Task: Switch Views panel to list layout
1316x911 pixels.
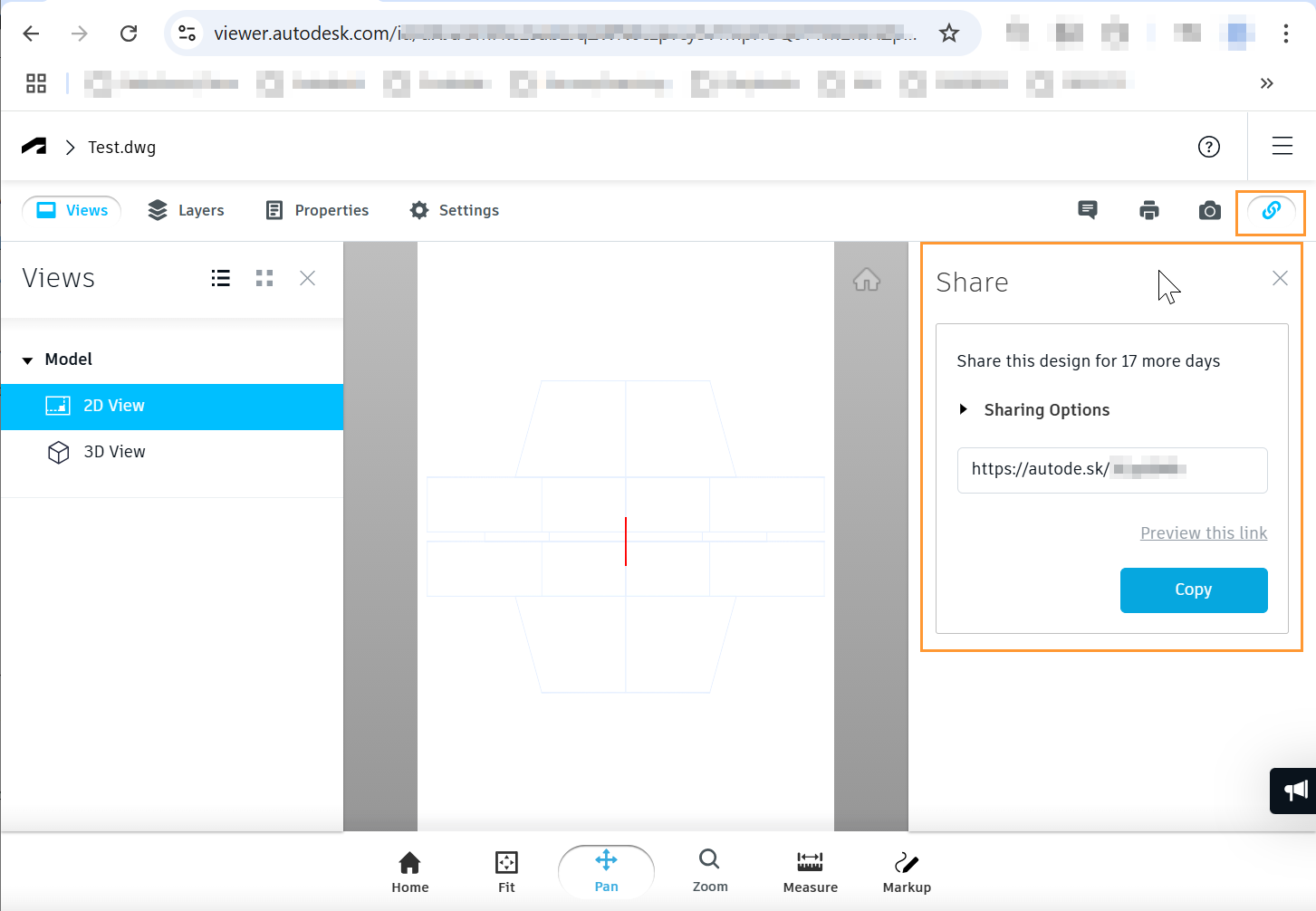Action: [220, 278]
